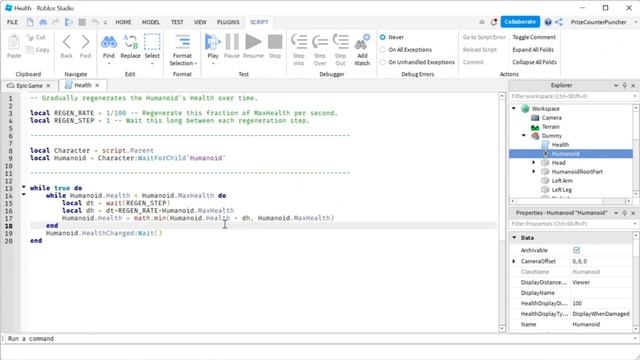Collapse the code fold at line 13
This screenshot has width=640, height=360.
(23, 187)
